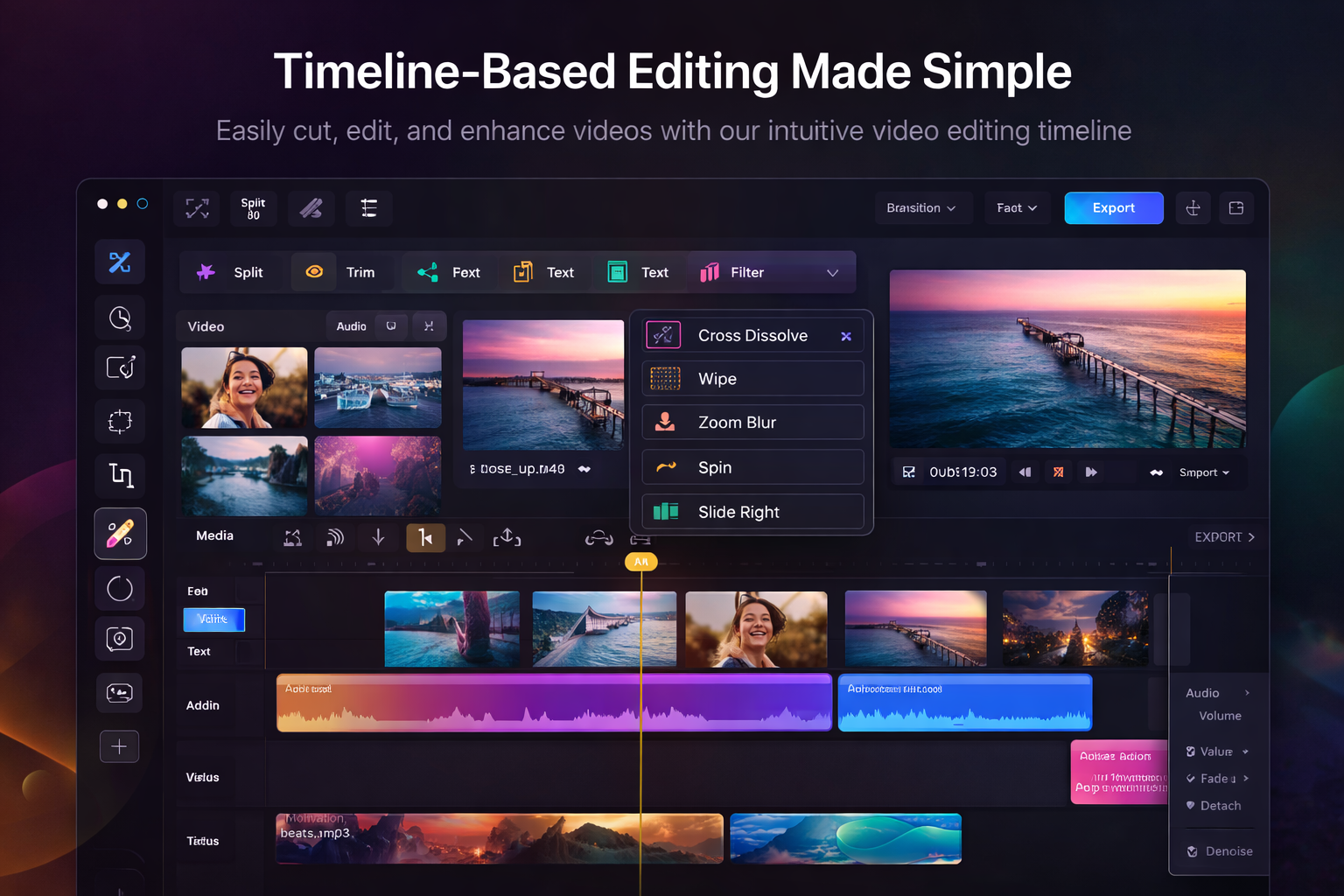
Task: Click the speech bubble captions icon
Action: [x=120, y=638]
